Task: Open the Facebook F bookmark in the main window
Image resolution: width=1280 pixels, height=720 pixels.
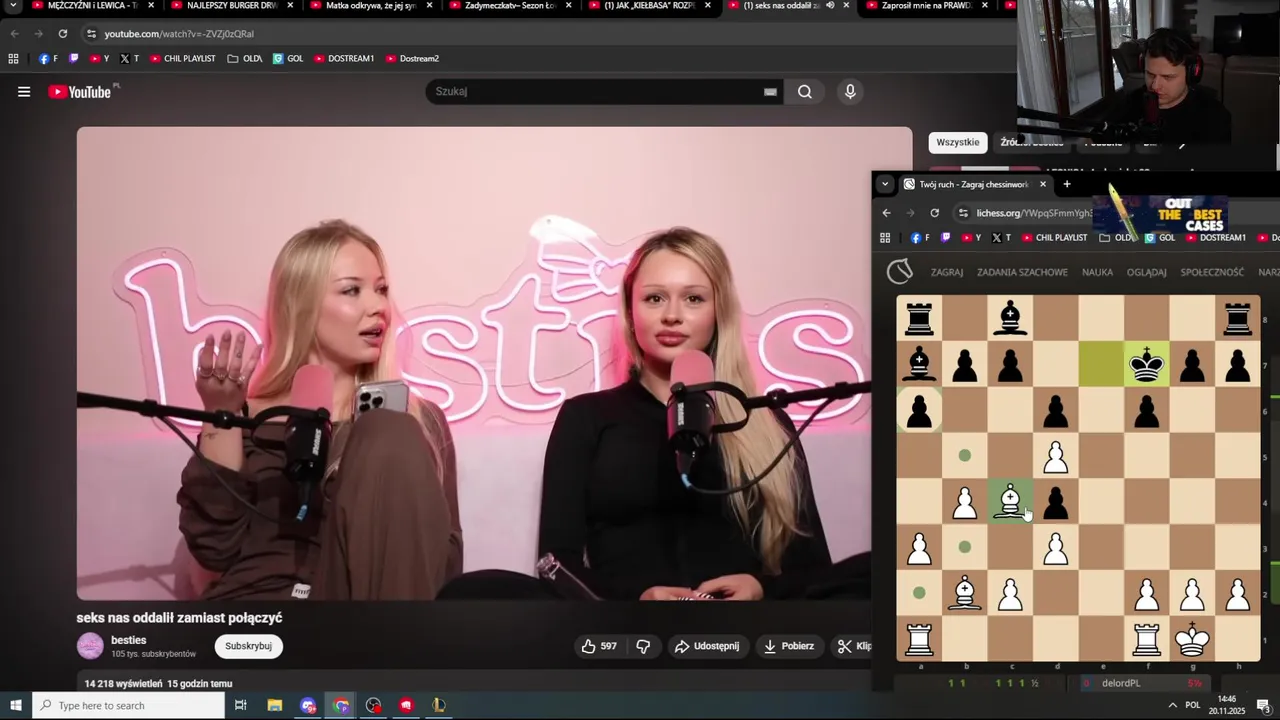Action: click(48, 59)
